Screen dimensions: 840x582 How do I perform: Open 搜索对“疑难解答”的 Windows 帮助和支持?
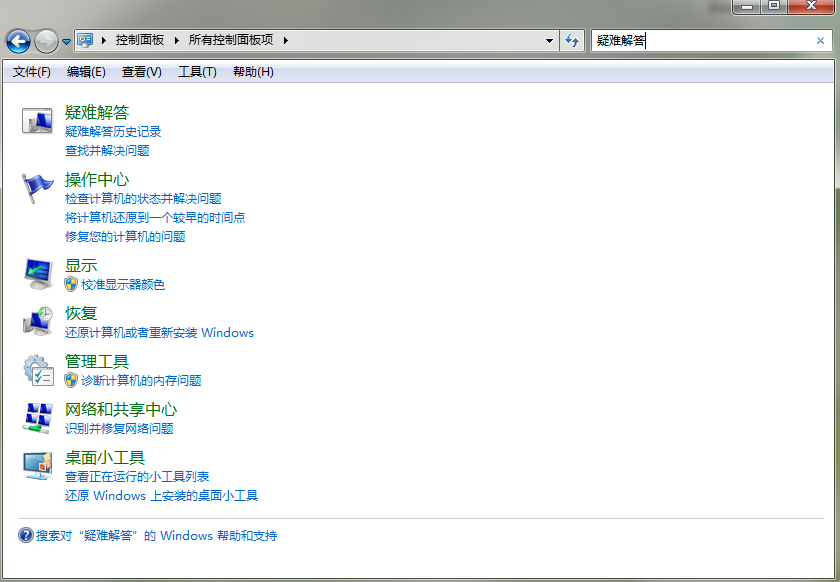tap(156, 535)
